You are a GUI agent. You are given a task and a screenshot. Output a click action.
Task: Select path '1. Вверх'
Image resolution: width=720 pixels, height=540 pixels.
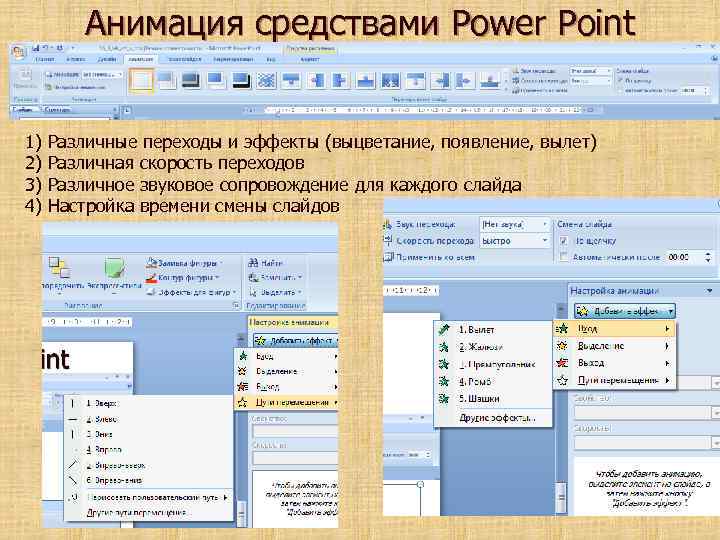click(148, 403)
